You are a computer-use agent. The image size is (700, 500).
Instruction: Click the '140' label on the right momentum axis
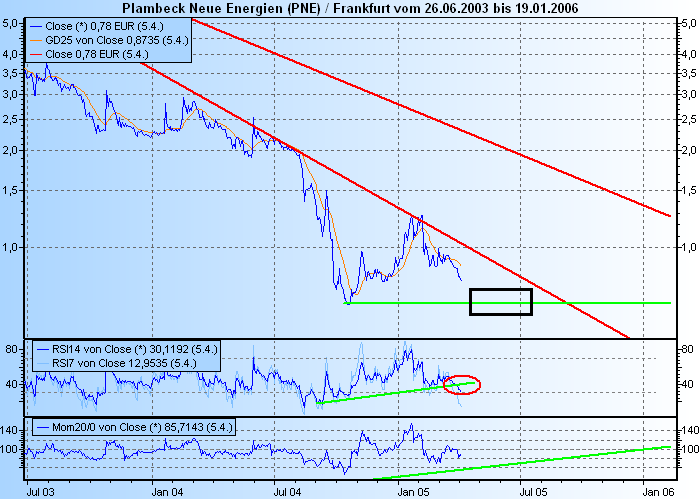(690, 430)
